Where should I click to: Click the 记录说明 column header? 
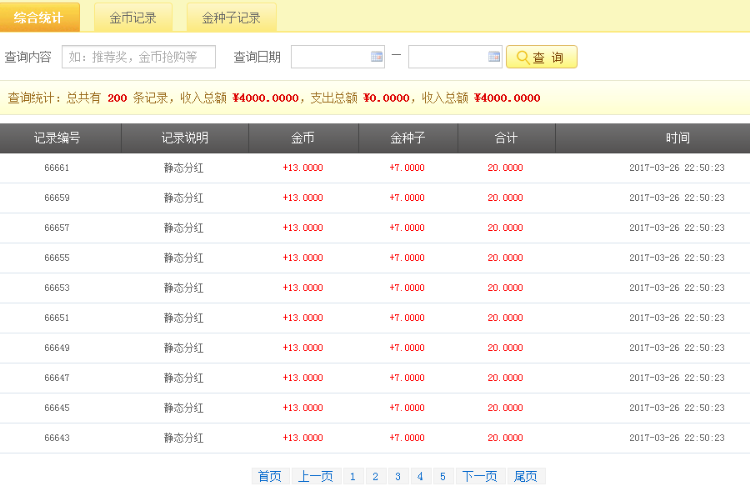185,138
